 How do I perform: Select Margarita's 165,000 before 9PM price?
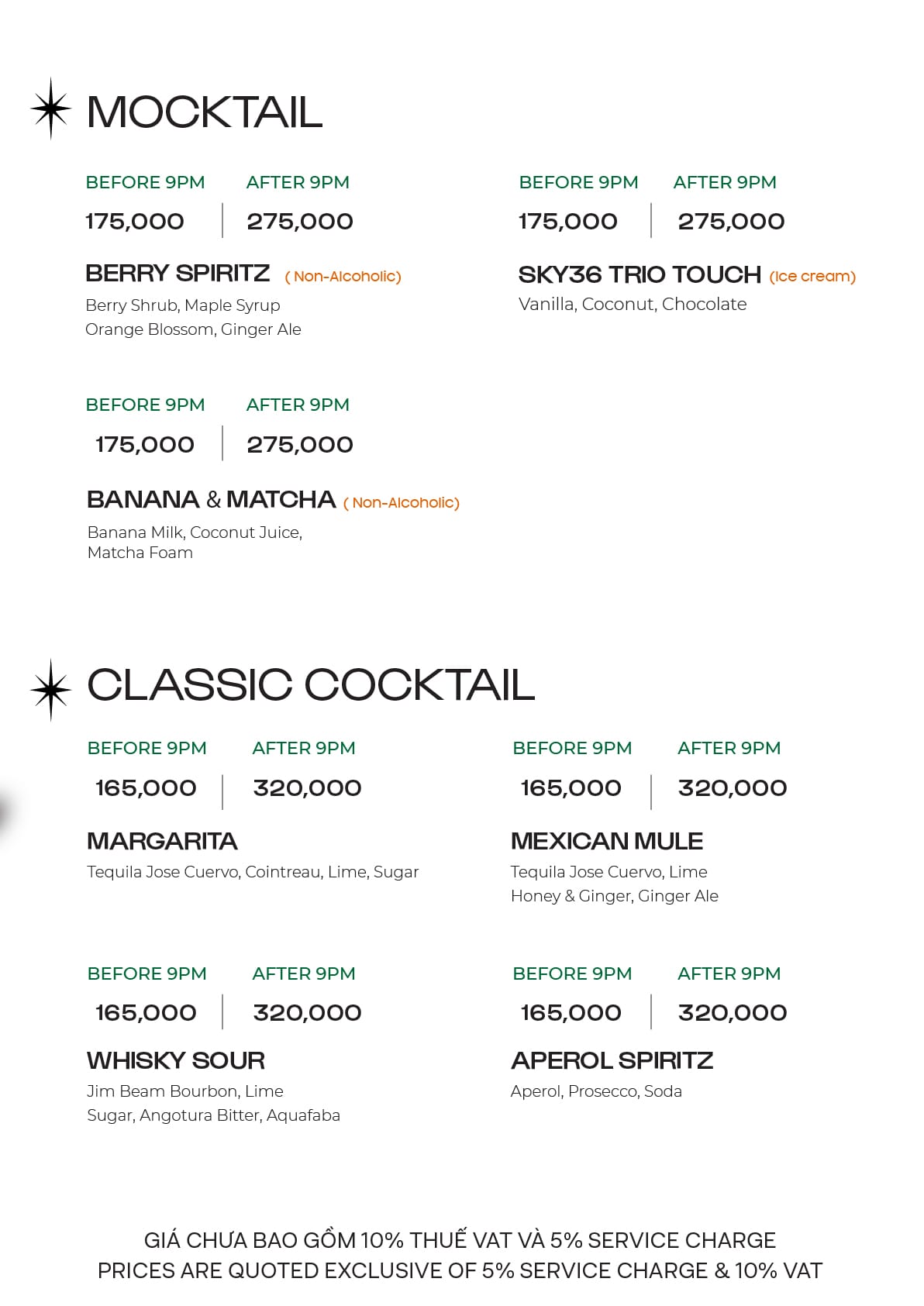coord(146,788)
